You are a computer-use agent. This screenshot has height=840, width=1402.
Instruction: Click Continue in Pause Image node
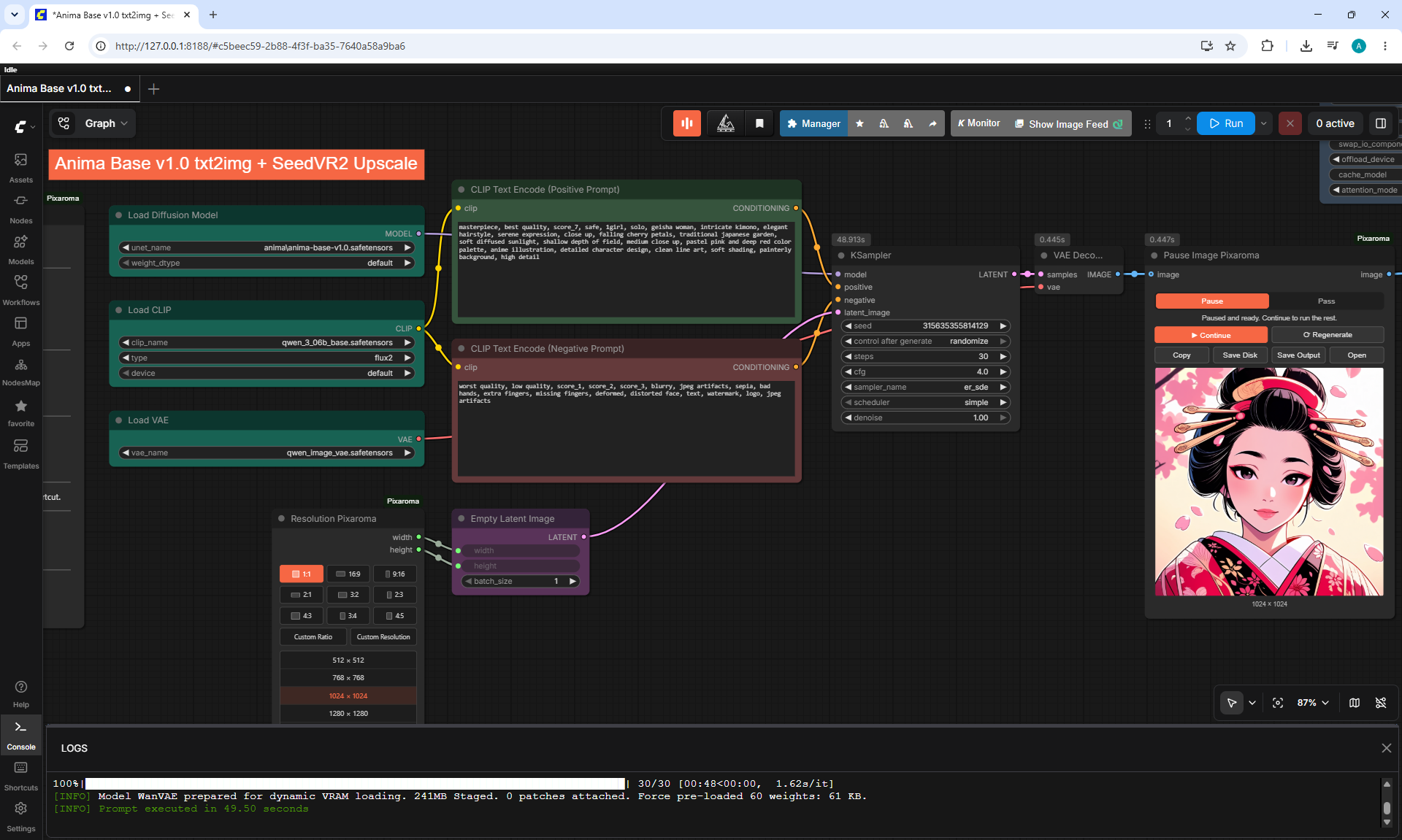[1211, 335]
